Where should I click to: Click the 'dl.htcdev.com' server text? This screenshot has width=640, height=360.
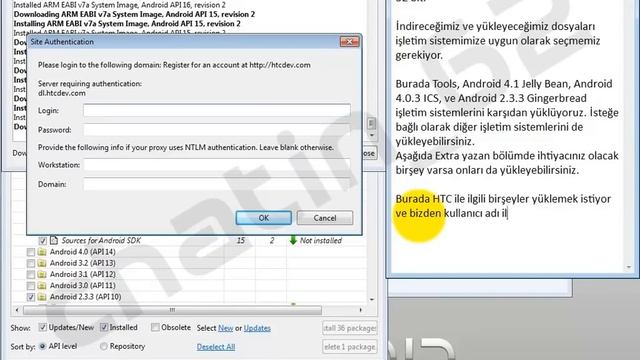[62, 93]
